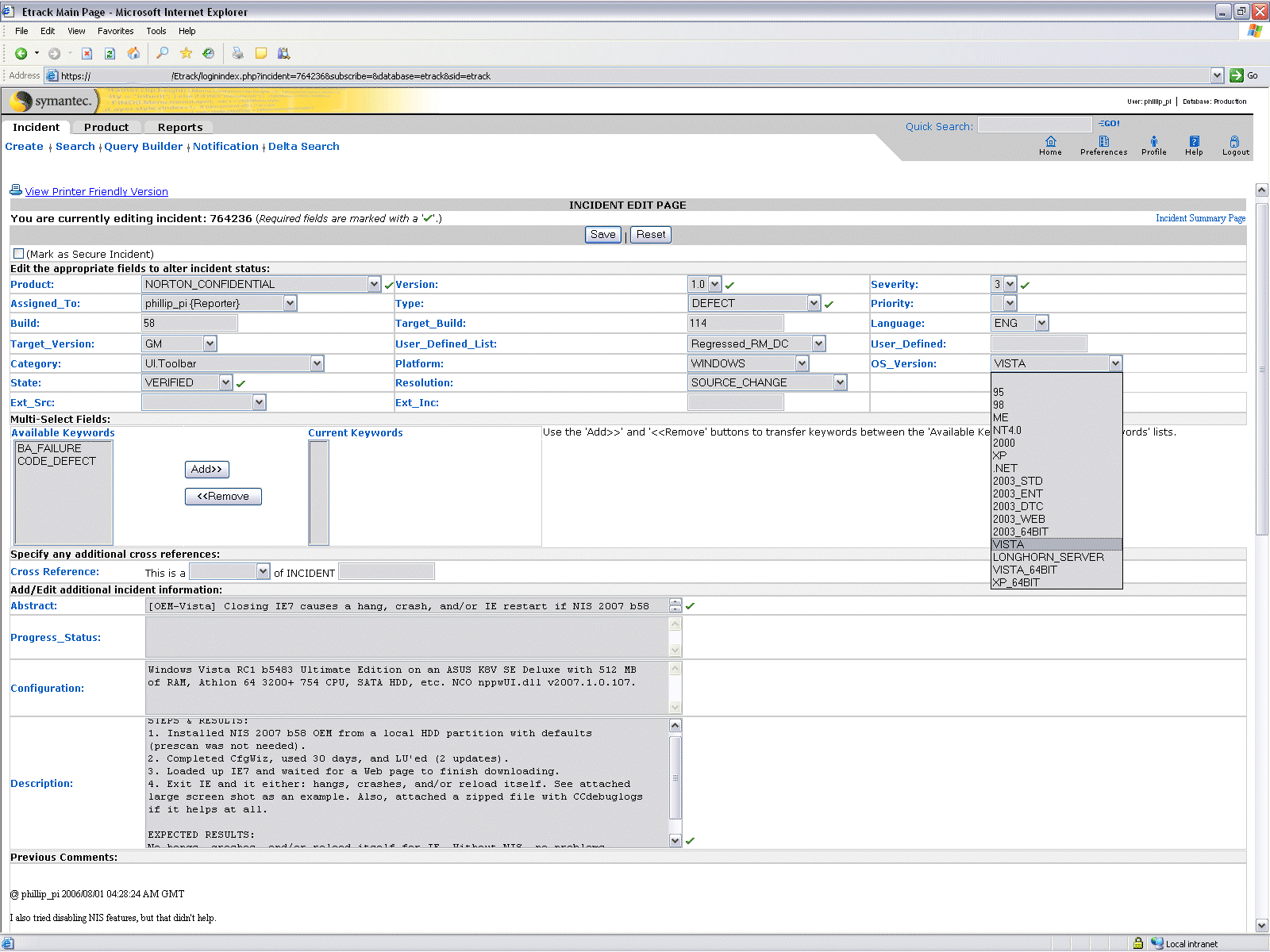1270x952 pixels.
Task: Open the Platform WINDOWS dropdown
Action: (x=802, y=363)
